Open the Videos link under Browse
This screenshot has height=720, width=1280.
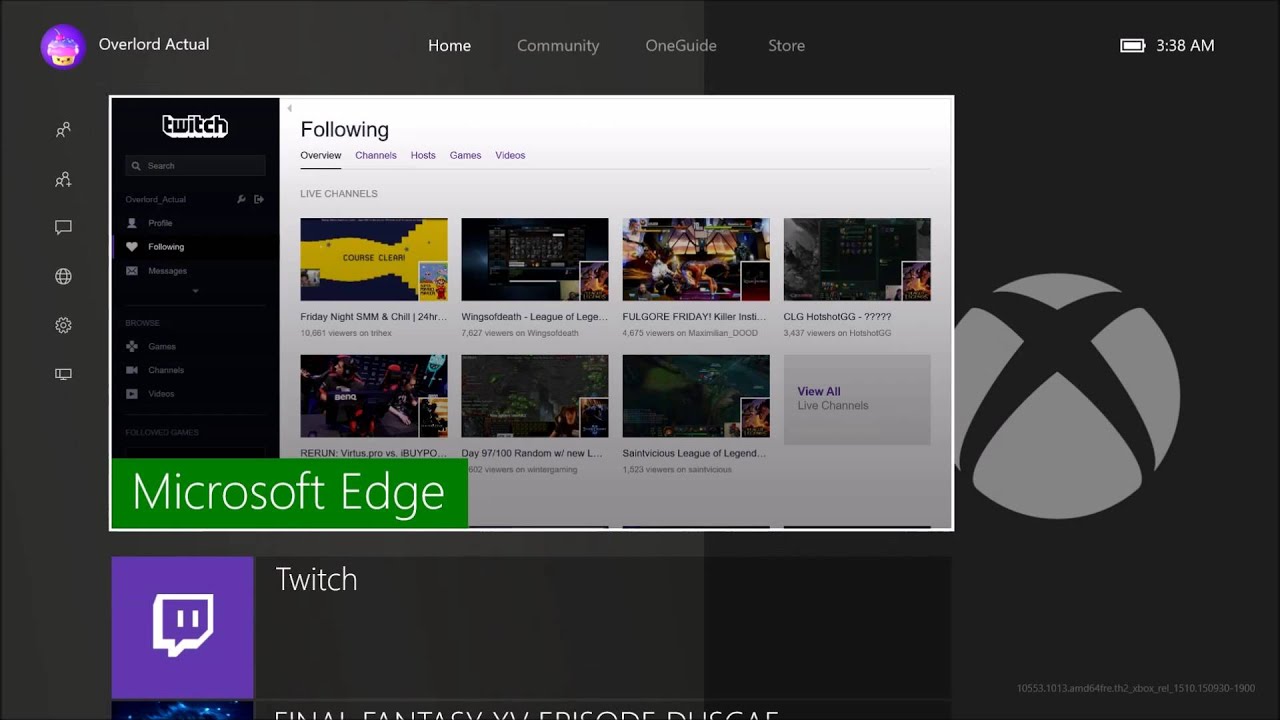(161, 394)
